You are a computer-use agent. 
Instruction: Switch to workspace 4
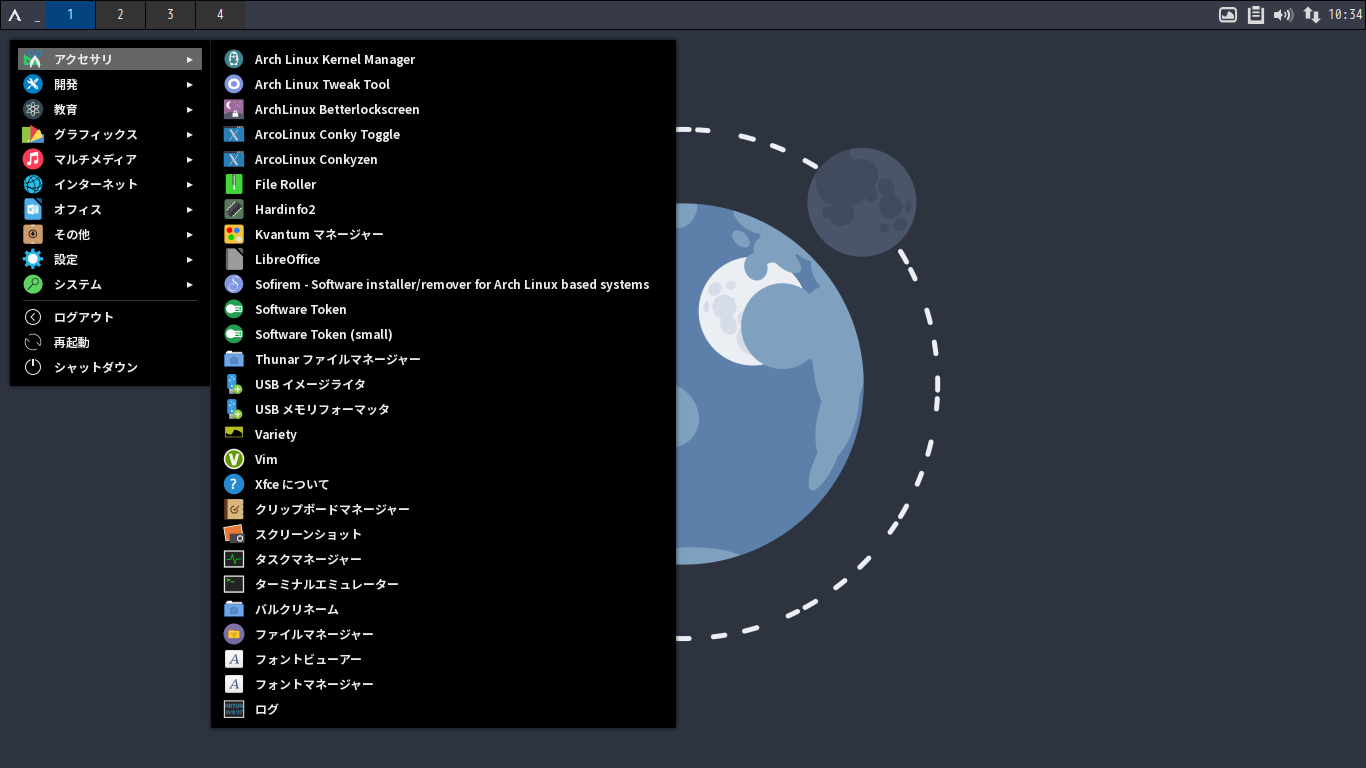(220, 15)
